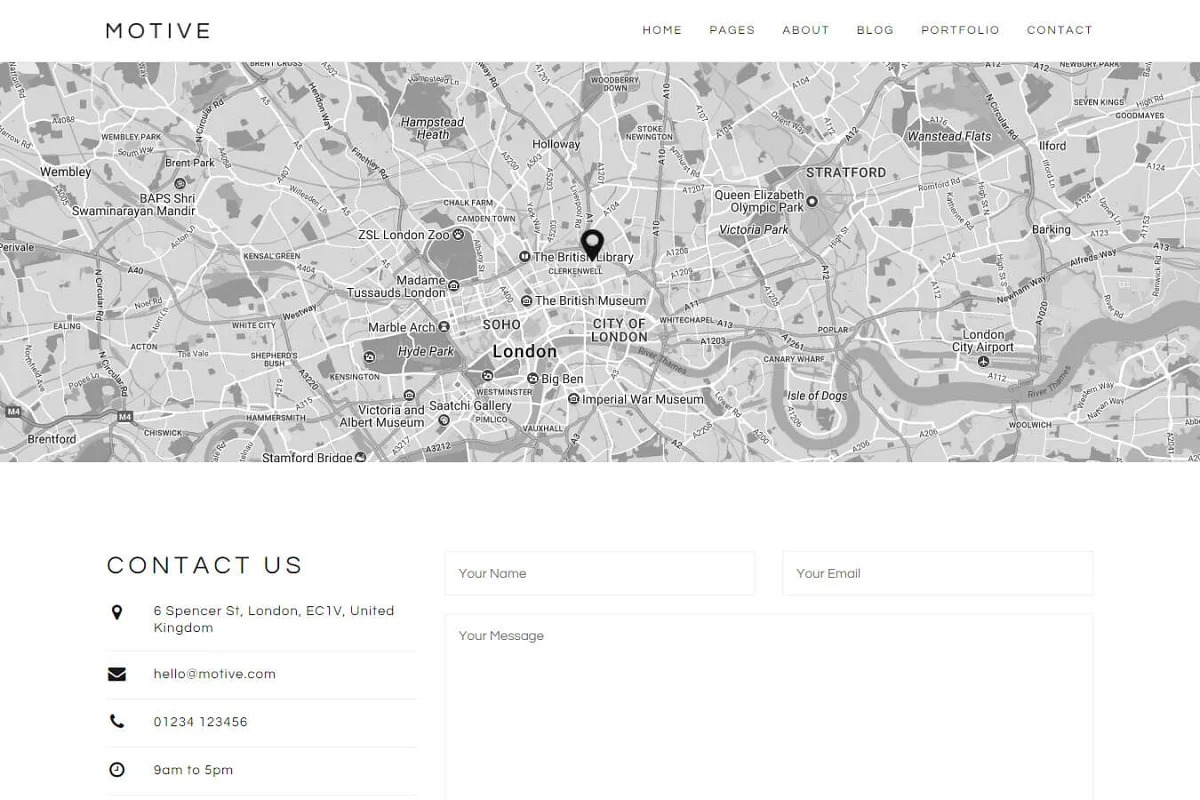Click the black map location pin marker
The height and width of the screenshot is (800, 1200).
coord(592,243)
